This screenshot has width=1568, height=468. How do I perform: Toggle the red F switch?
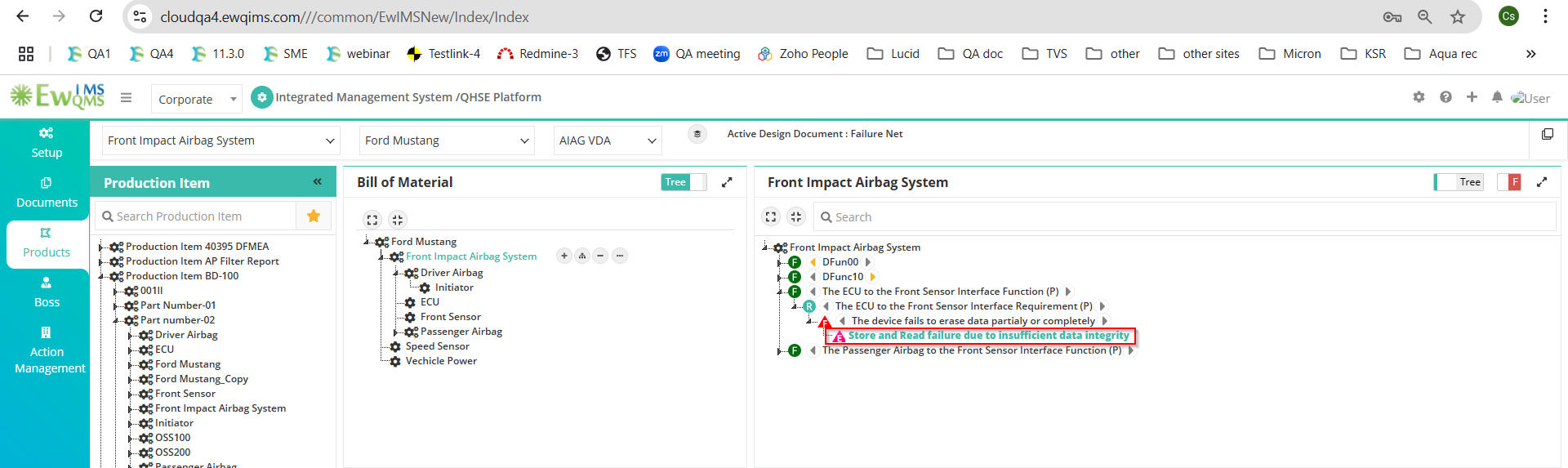[x=1509, y=182]
